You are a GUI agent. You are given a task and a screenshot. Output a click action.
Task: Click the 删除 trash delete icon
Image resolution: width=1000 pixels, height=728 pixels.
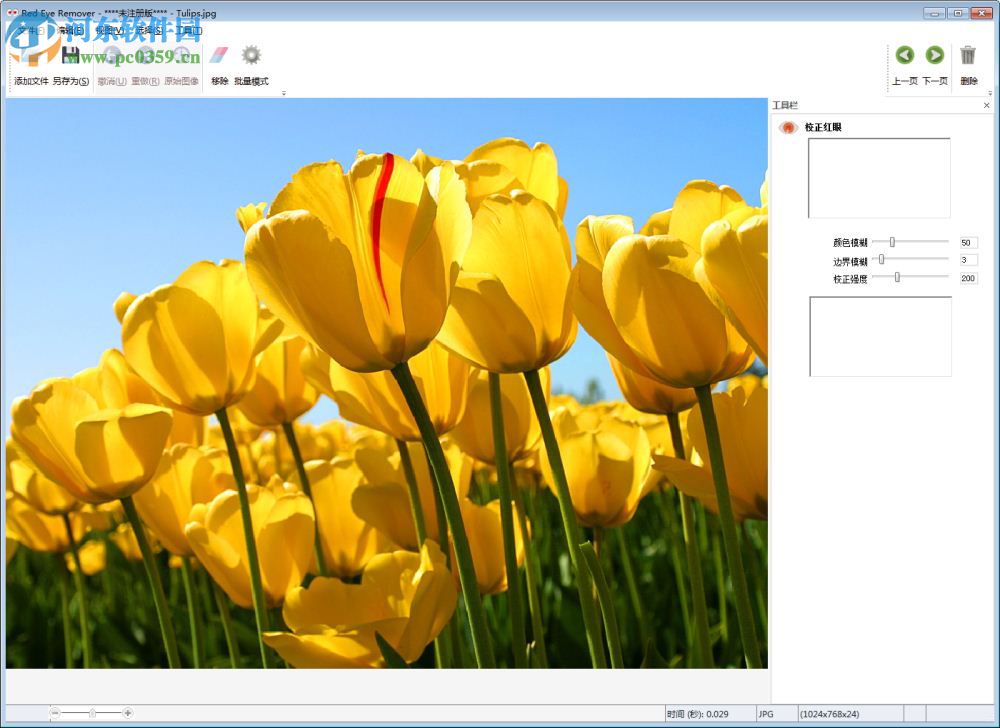pos(967,54)
